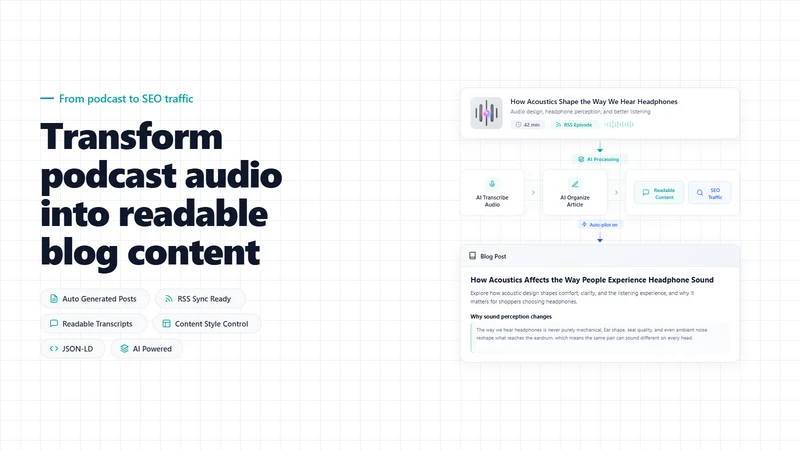Click the blog title How Acoustics Affects the Way People Experience
Image resolution: width=800 pixels, height=450 pixels.
pyautogui.click(x=592, y=280)
